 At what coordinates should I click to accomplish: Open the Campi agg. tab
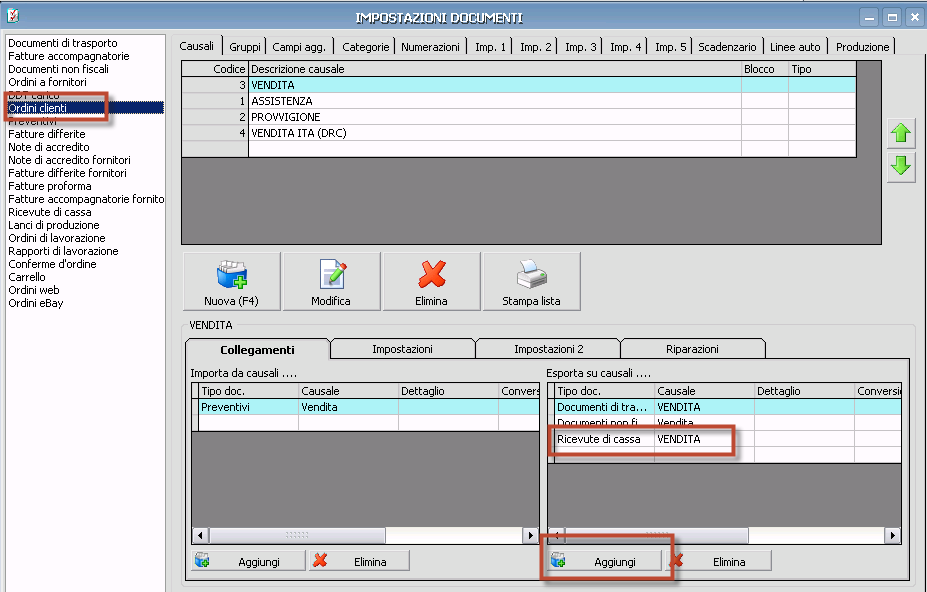point(299,47)
